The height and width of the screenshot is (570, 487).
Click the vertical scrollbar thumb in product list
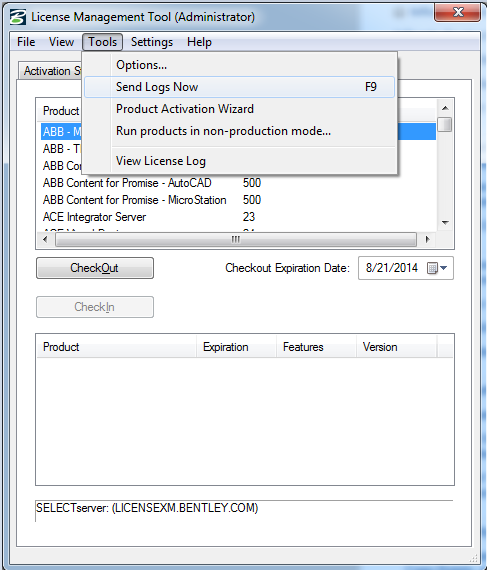445,124
